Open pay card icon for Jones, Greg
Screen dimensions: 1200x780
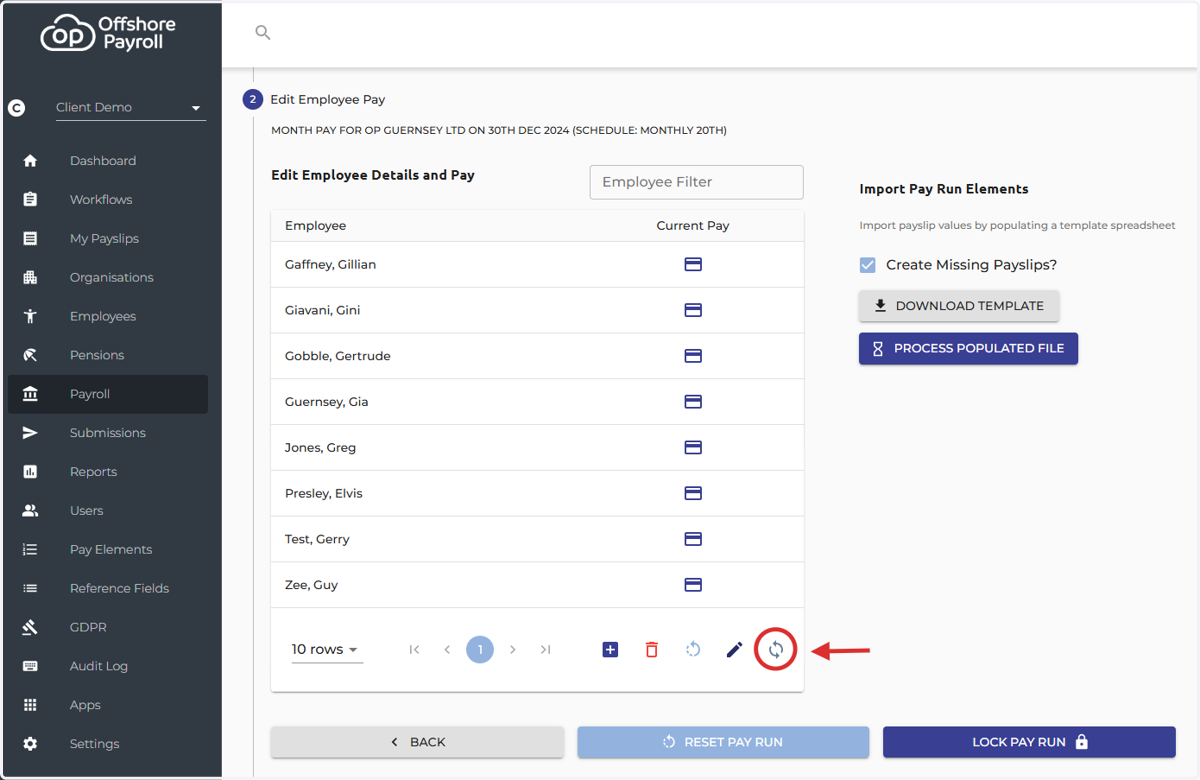point(692,447)
